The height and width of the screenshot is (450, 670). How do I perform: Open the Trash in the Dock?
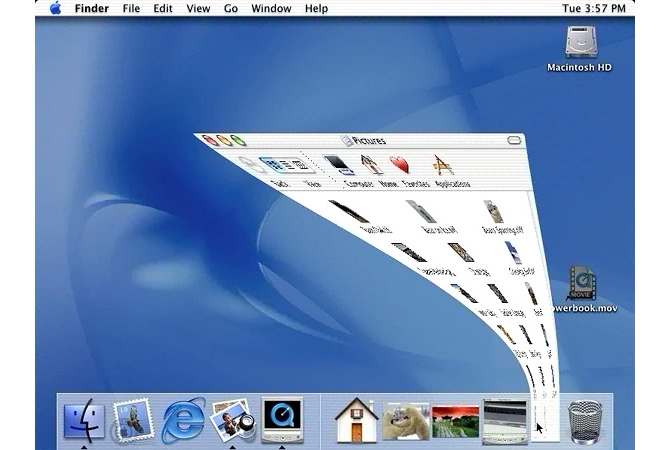point(585,419)
